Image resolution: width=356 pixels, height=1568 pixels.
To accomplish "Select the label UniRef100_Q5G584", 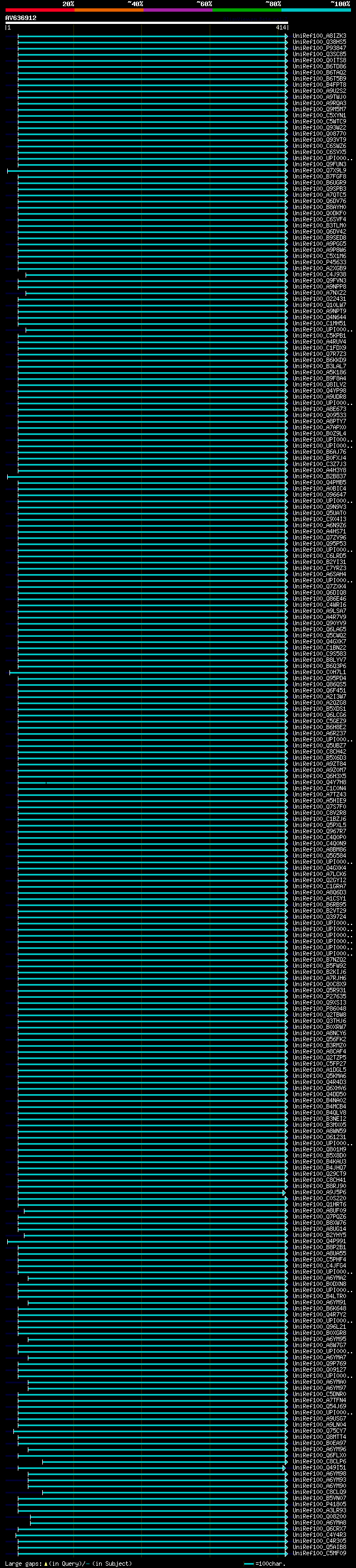I will tap(319, 856).
